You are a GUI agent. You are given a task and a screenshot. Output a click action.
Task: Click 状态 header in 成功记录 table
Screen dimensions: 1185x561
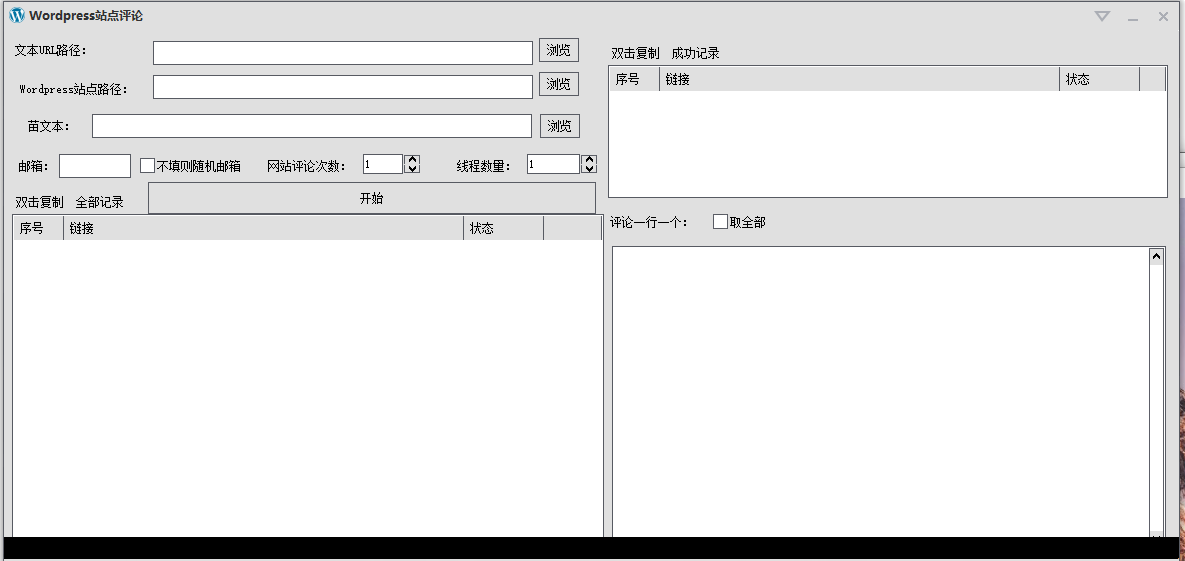(1100, 79)
